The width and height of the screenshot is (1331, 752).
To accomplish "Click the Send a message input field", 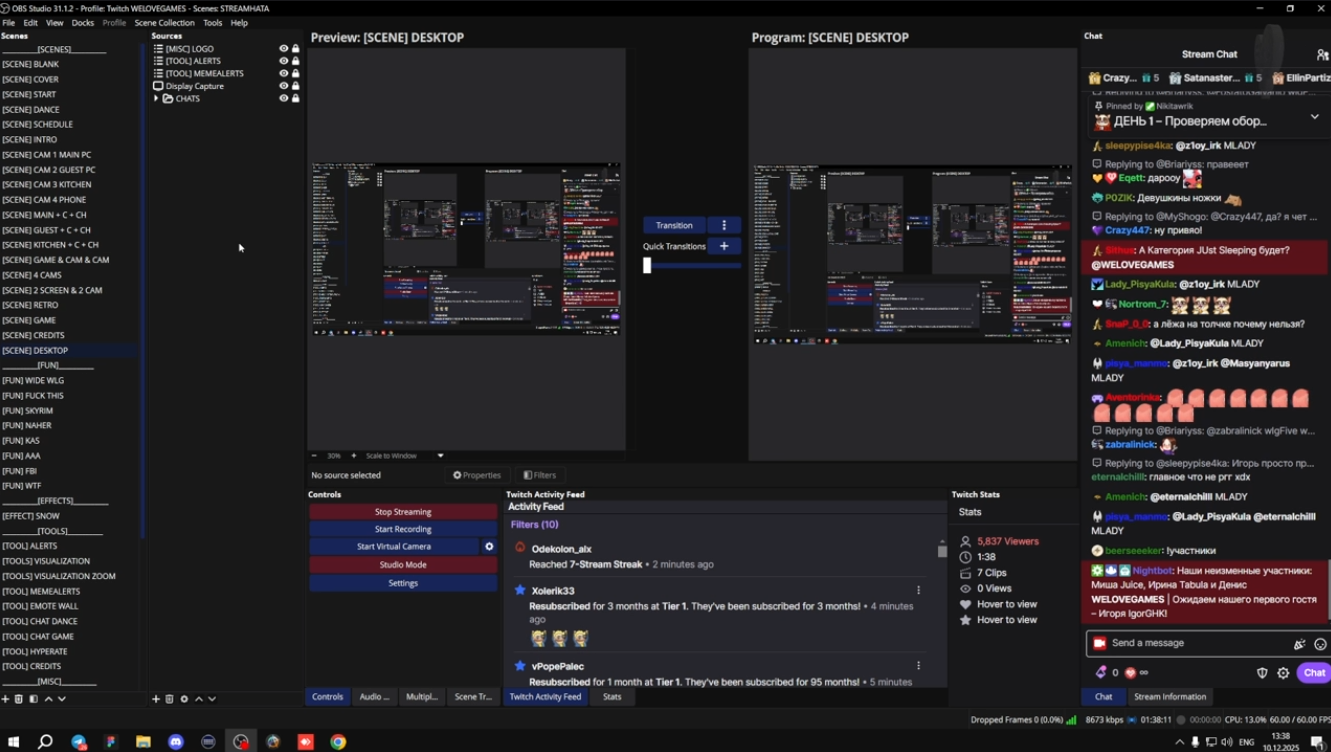I will tap(1197, 643).
